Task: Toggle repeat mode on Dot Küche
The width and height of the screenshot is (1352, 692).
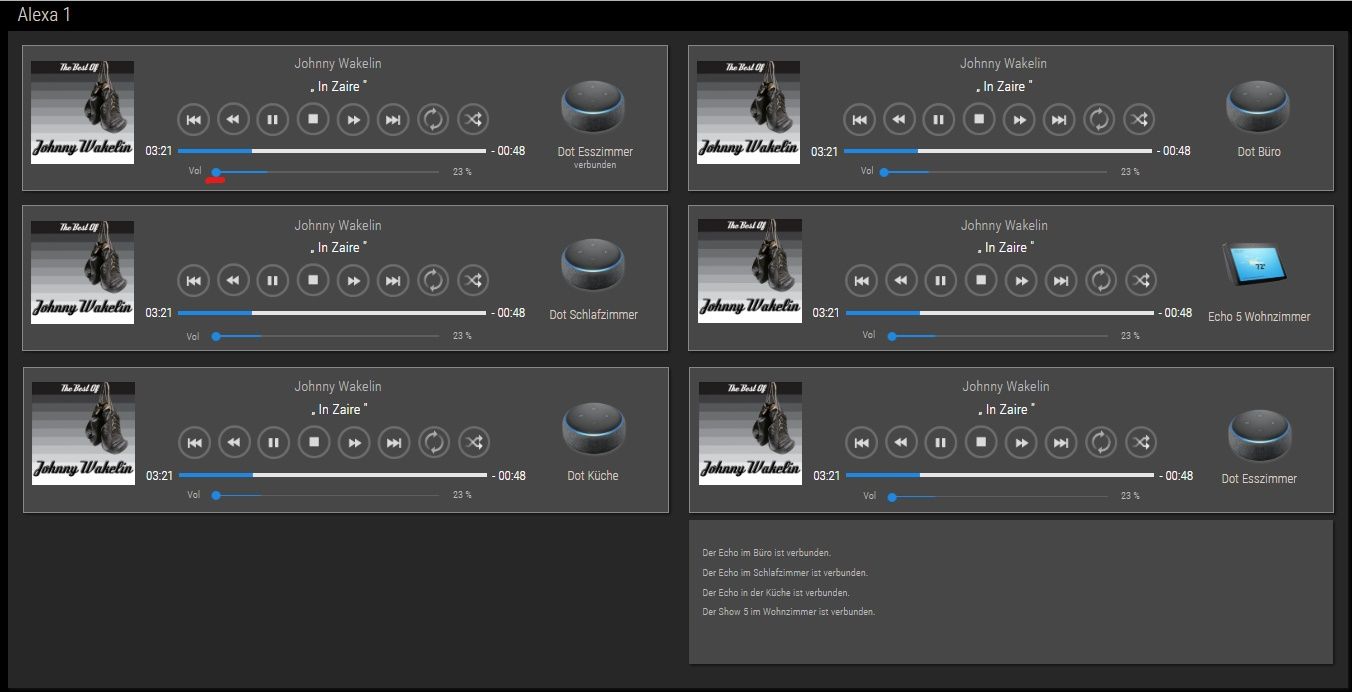Action: (434, 442)
